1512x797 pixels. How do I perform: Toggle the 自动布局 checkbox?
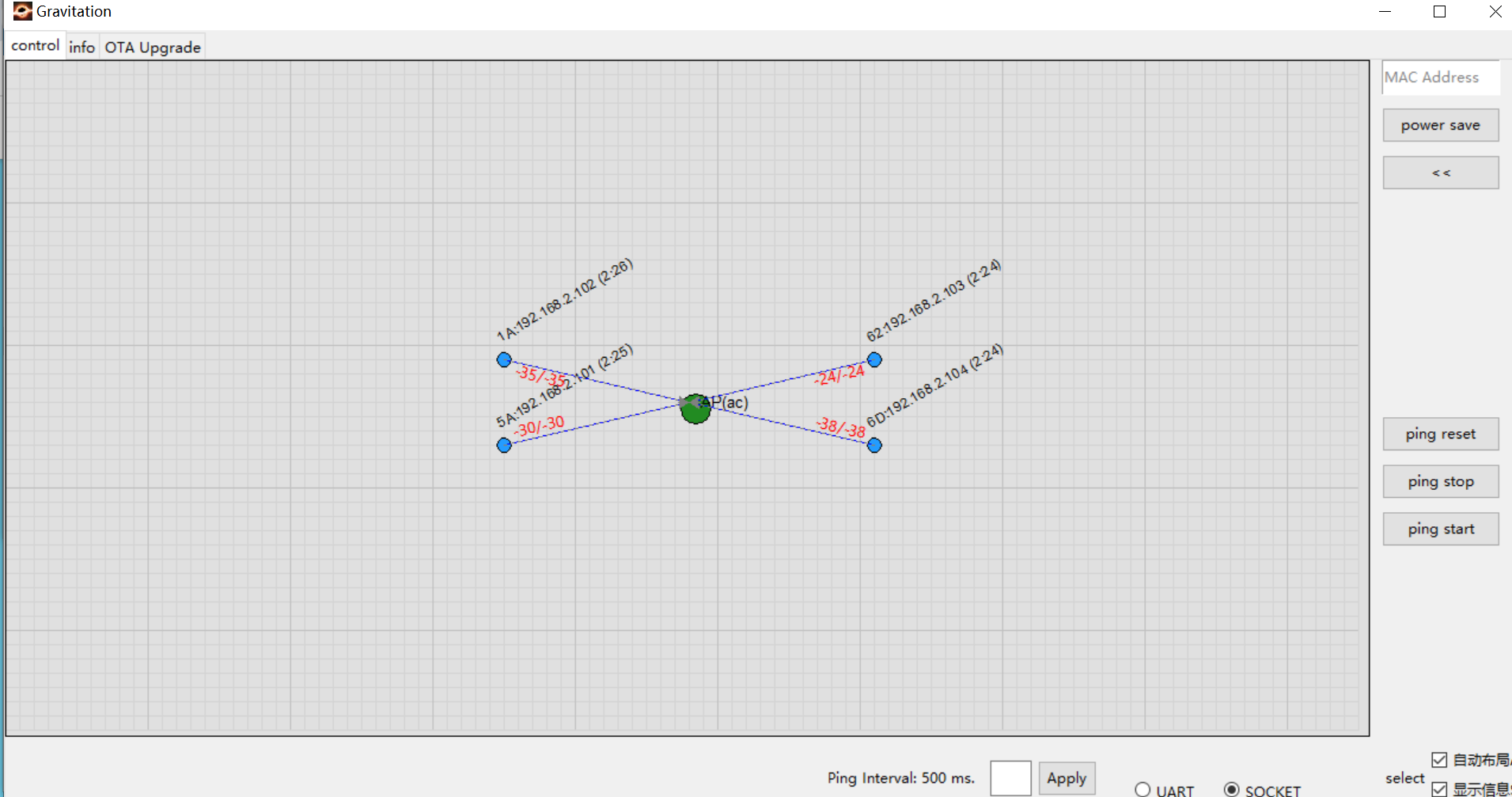(x=1439, y=760)
